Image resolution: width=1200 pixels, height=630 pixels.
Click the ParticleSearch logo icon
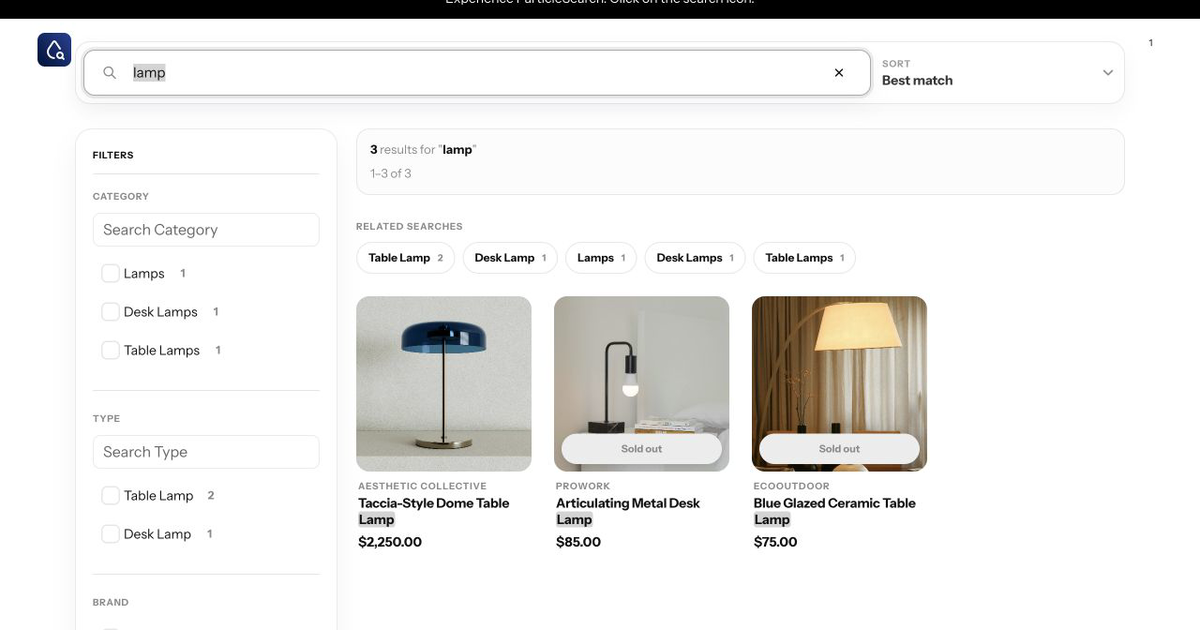click(54, 49)
